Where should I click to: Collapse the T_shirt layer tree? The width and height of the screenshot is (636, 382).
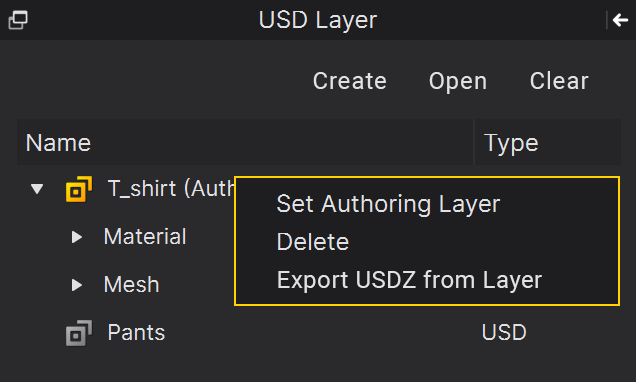pos(37,189)
